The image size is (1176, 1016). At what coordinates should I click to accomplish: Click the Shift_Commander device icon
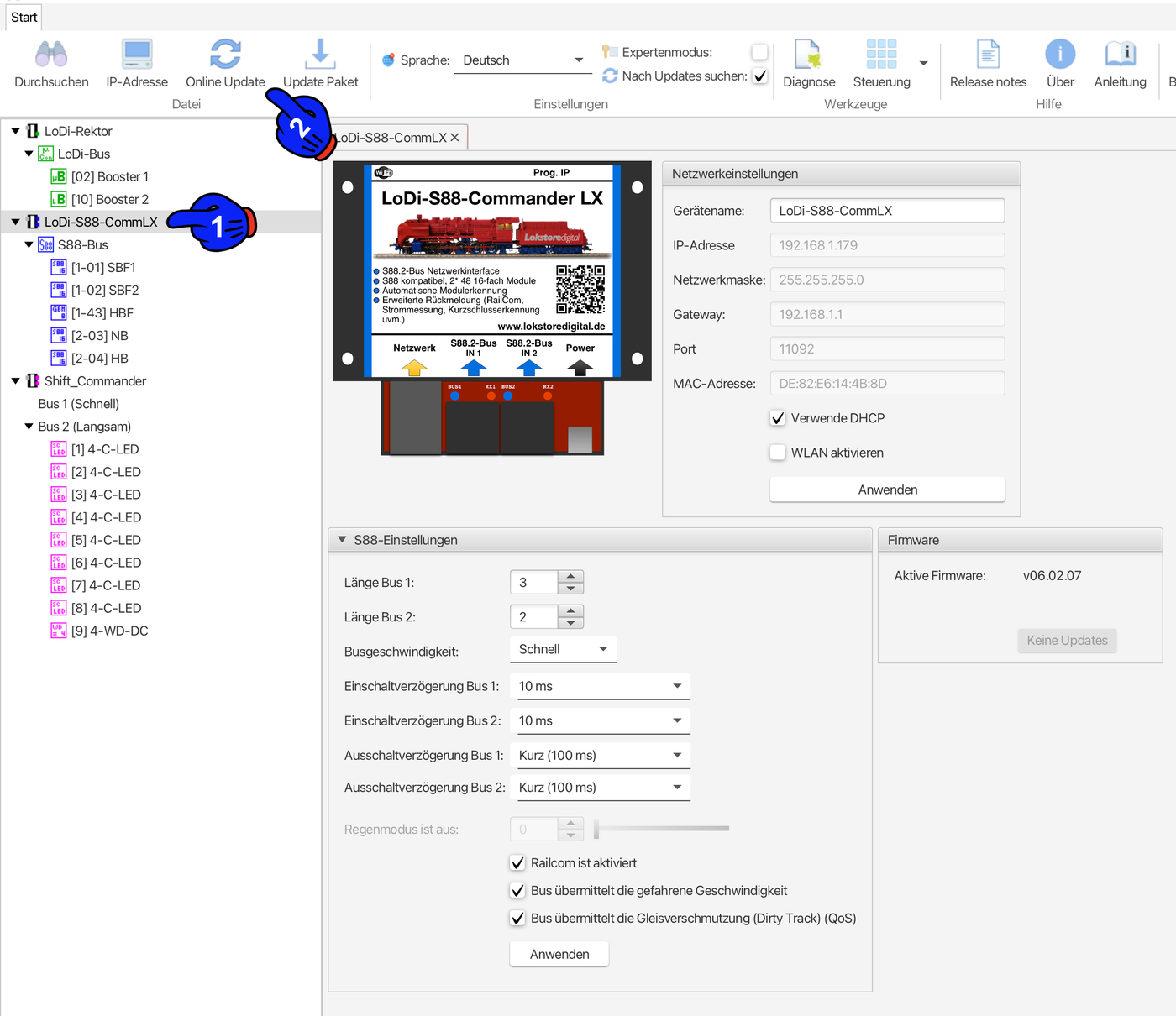pyautogui.click(x=33, y=380)
